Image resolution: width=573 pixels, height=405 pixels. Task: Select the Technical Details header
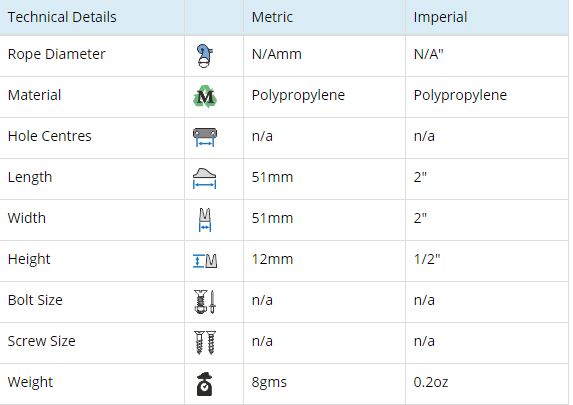point(62,17)
